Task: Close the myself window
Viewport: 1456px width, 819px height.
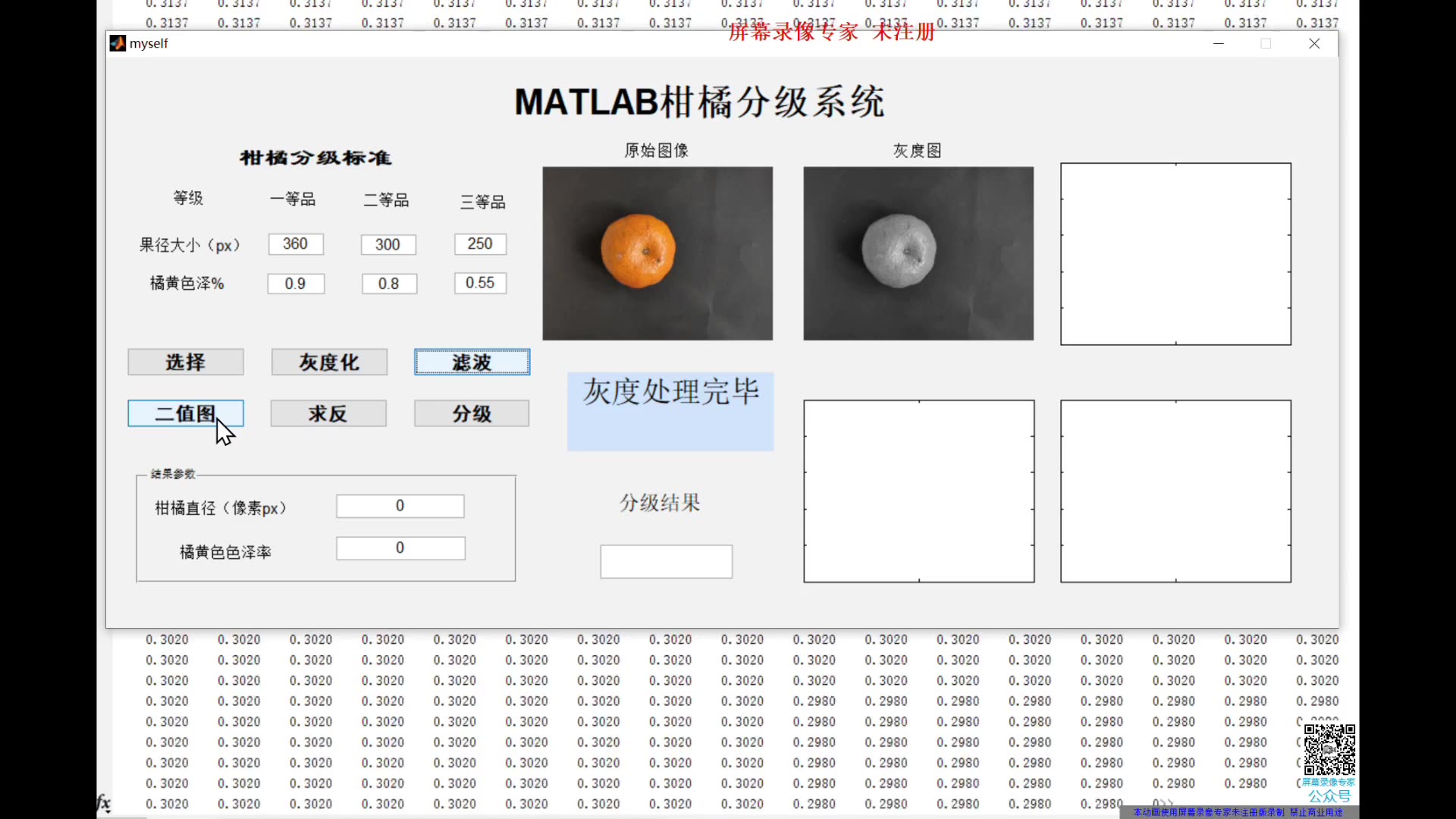Action: pyautogui.click(x=1314, y=43)
